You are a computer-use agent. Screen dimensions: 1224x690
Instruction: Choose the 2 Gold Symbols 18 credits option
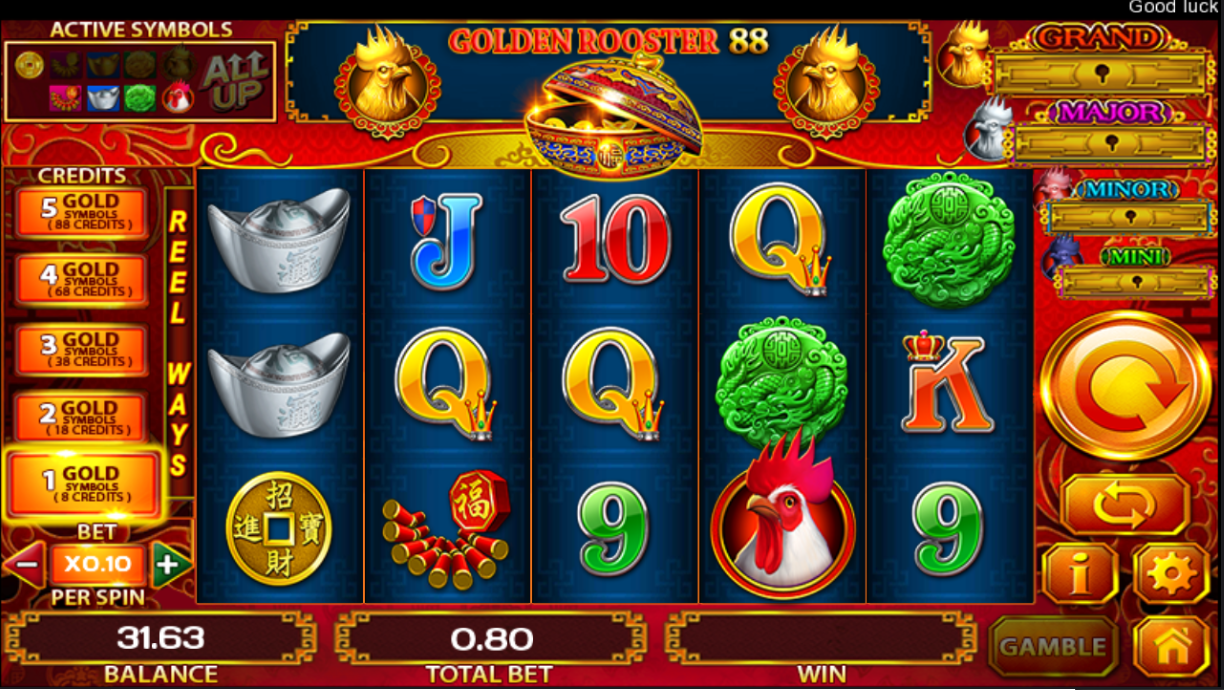pos(81,418)
